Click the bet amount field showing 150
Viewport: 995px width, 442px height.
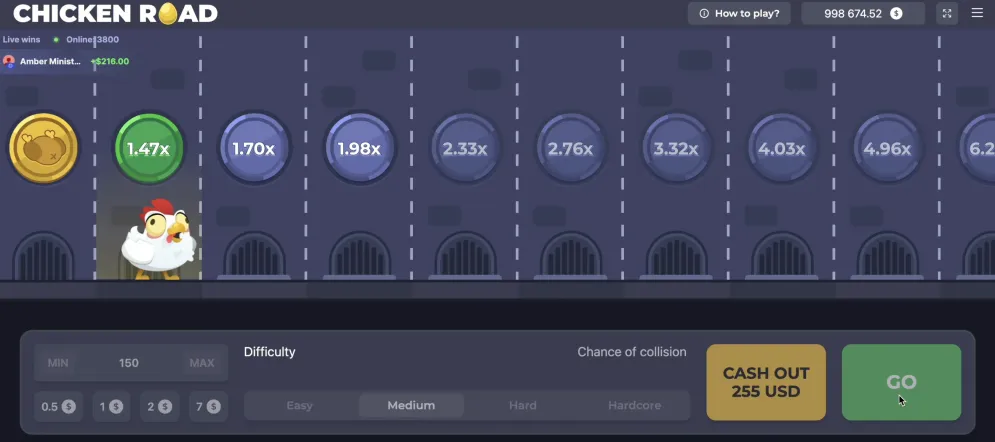click(x=131, y=363)
